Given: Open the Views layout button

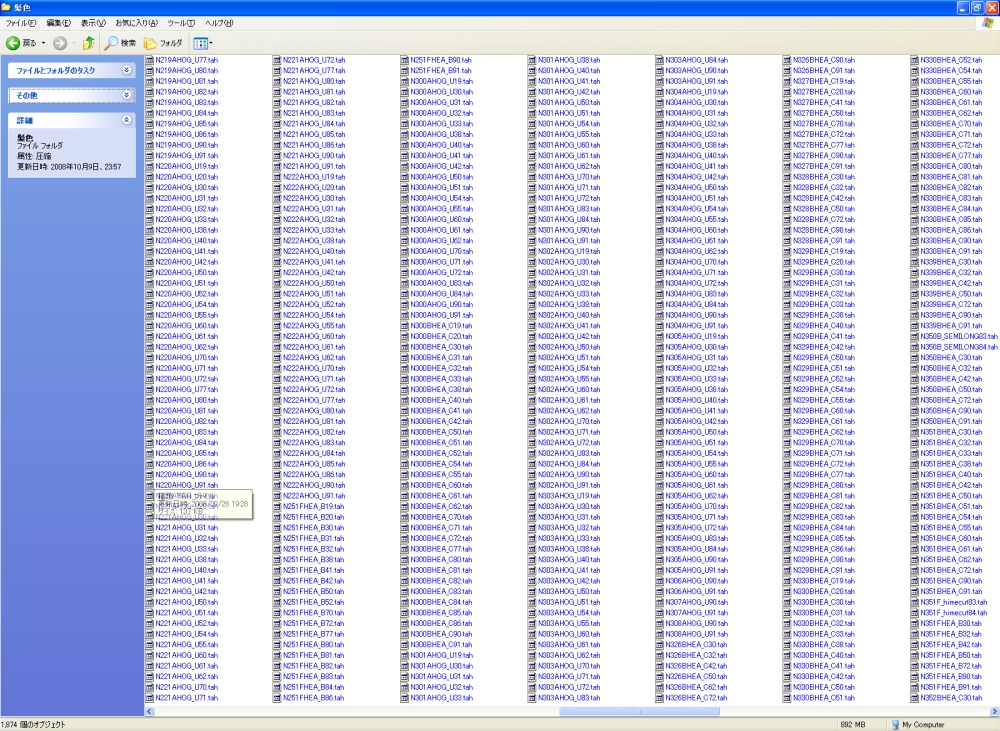Looking at the screenshot, I should 200,43.
